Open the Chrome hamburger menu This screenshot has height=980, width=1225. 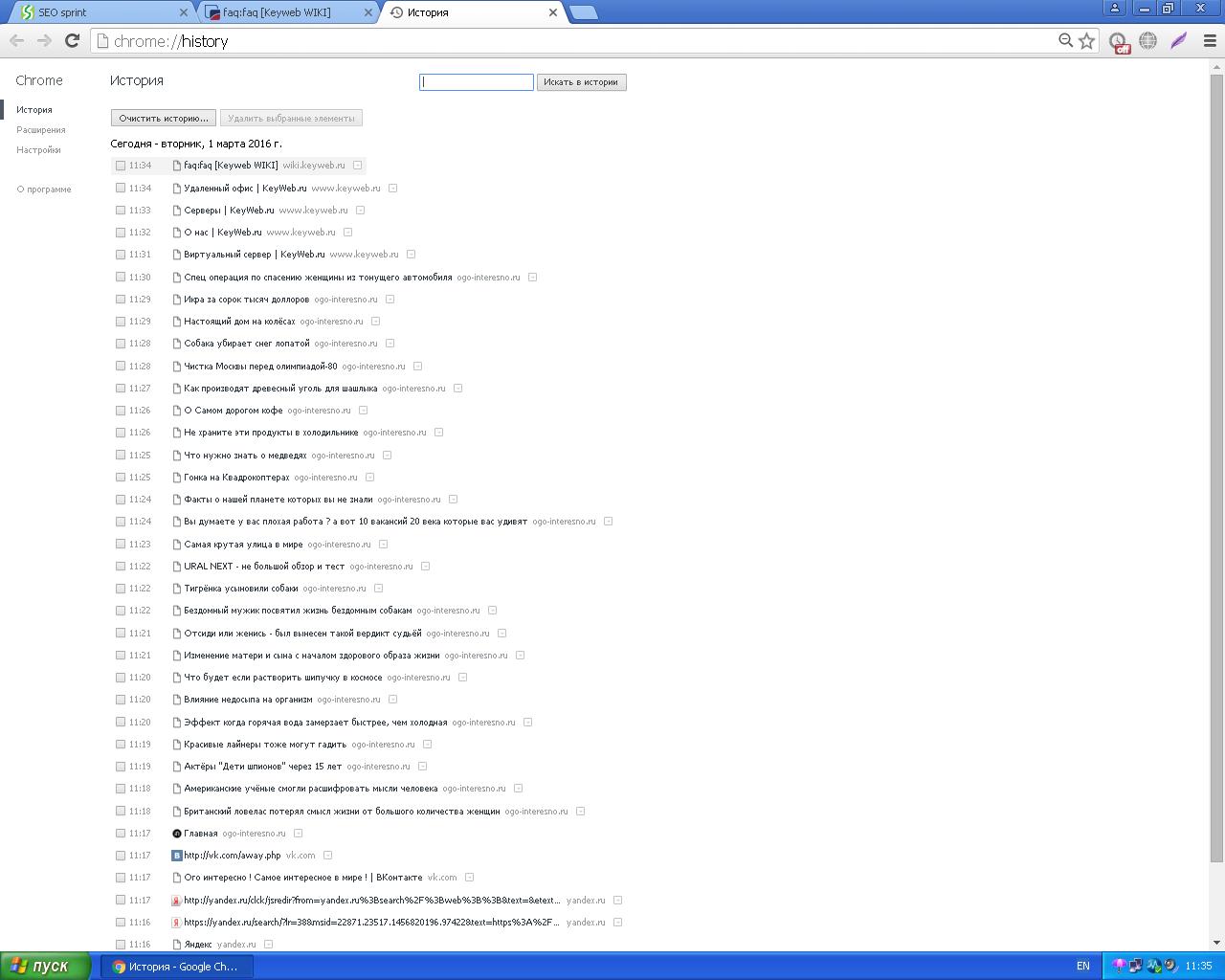[x=1209, y=40]
